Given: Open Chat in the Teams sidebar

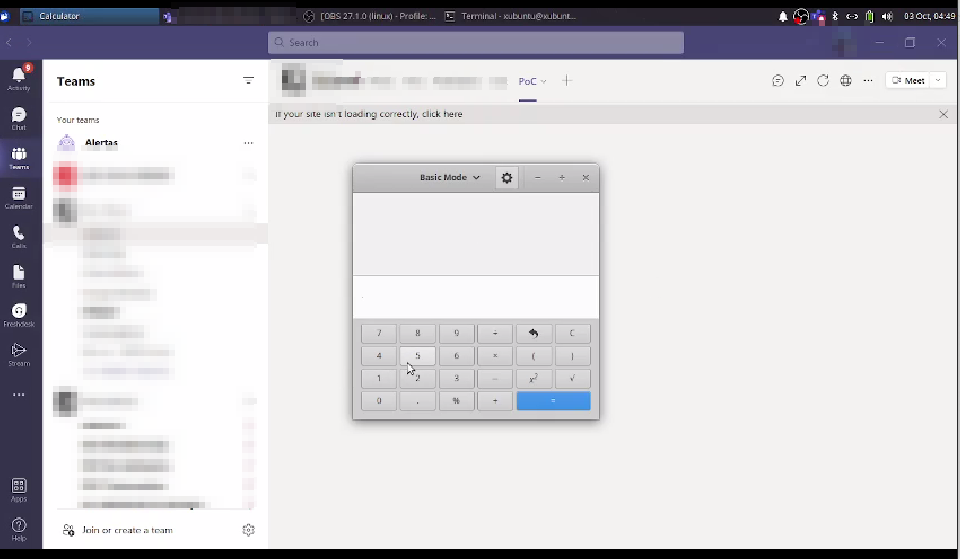Looking at the screenshot, I should coord(19,119).
